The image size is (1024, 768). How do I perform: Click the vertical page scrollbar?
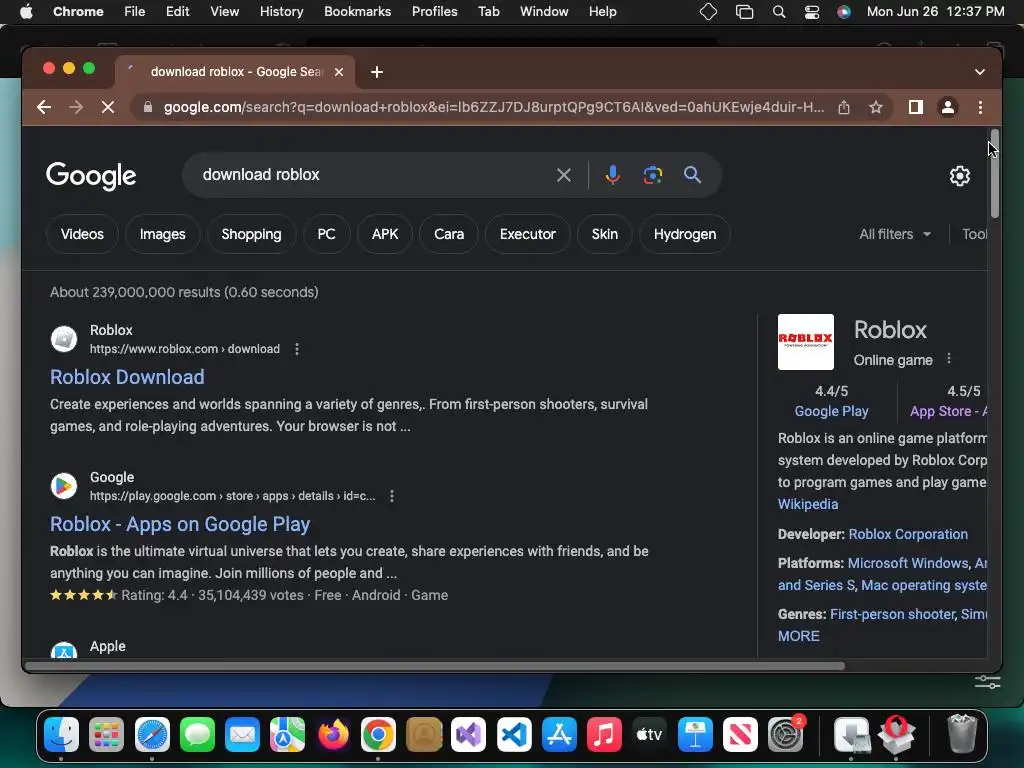tap(994, 174)
